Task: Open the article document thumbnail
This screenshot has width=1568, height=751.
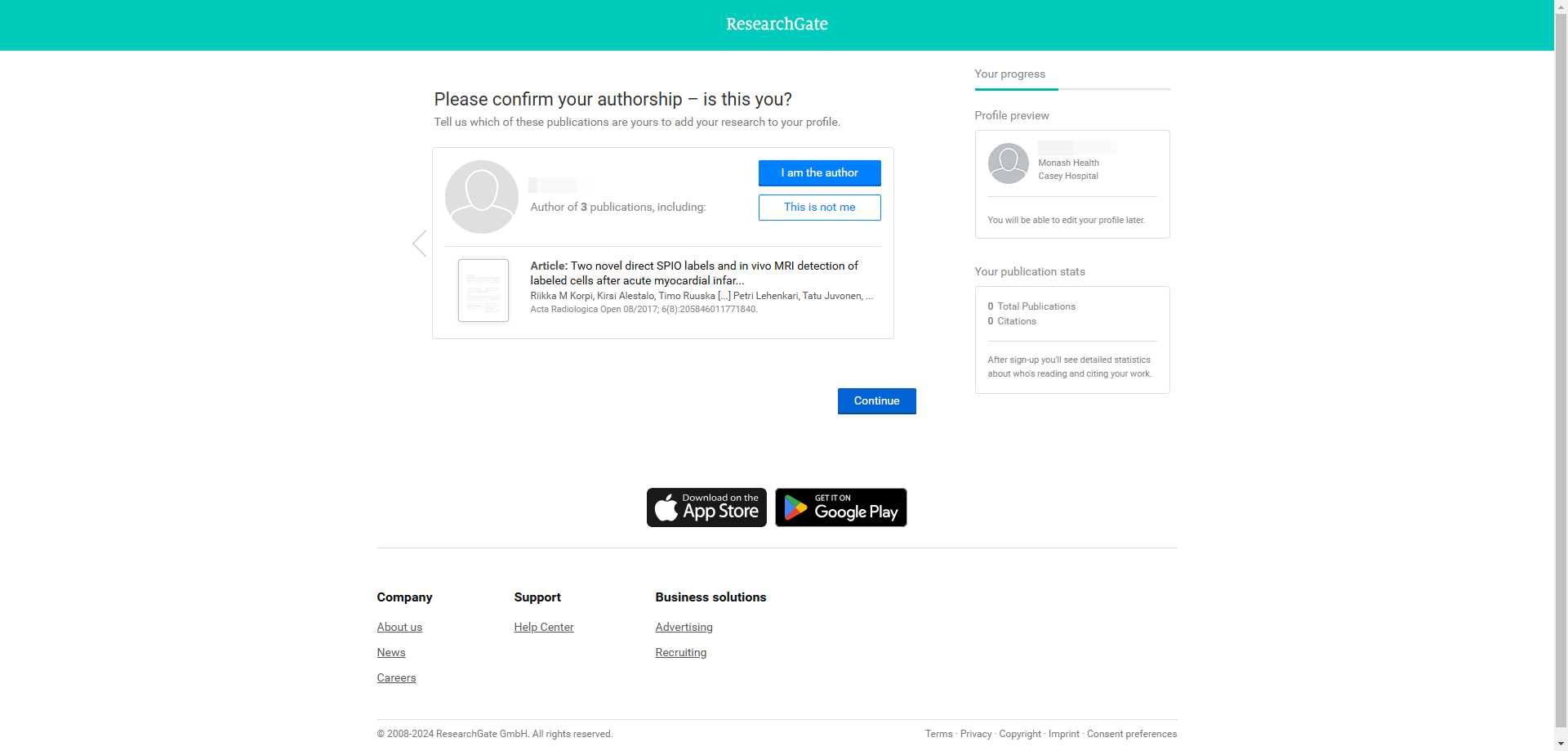Action: 483,290
